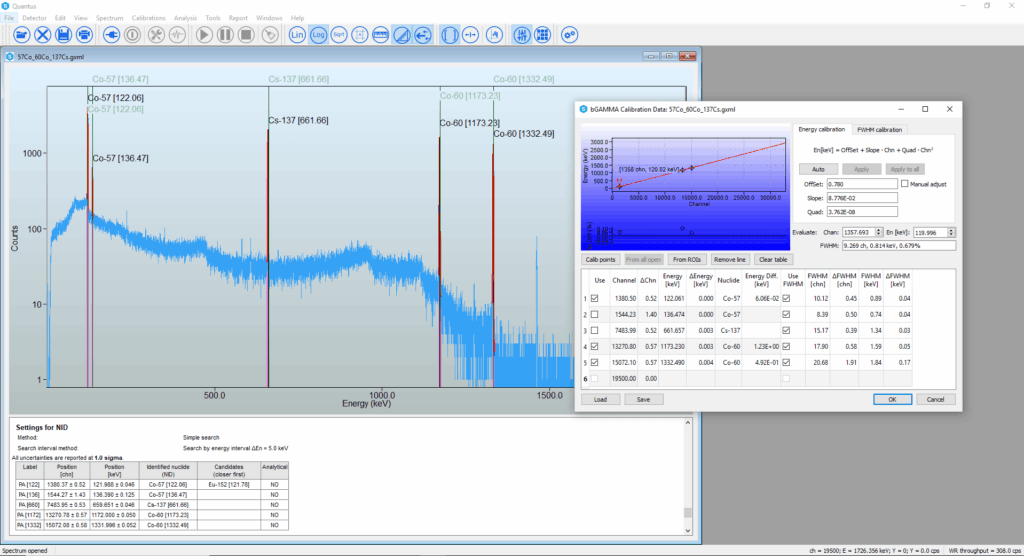This screenshot has width=1024, height=556.
Task: Open the wrench and screwdriver settings icon
Action: coord(156,35)
